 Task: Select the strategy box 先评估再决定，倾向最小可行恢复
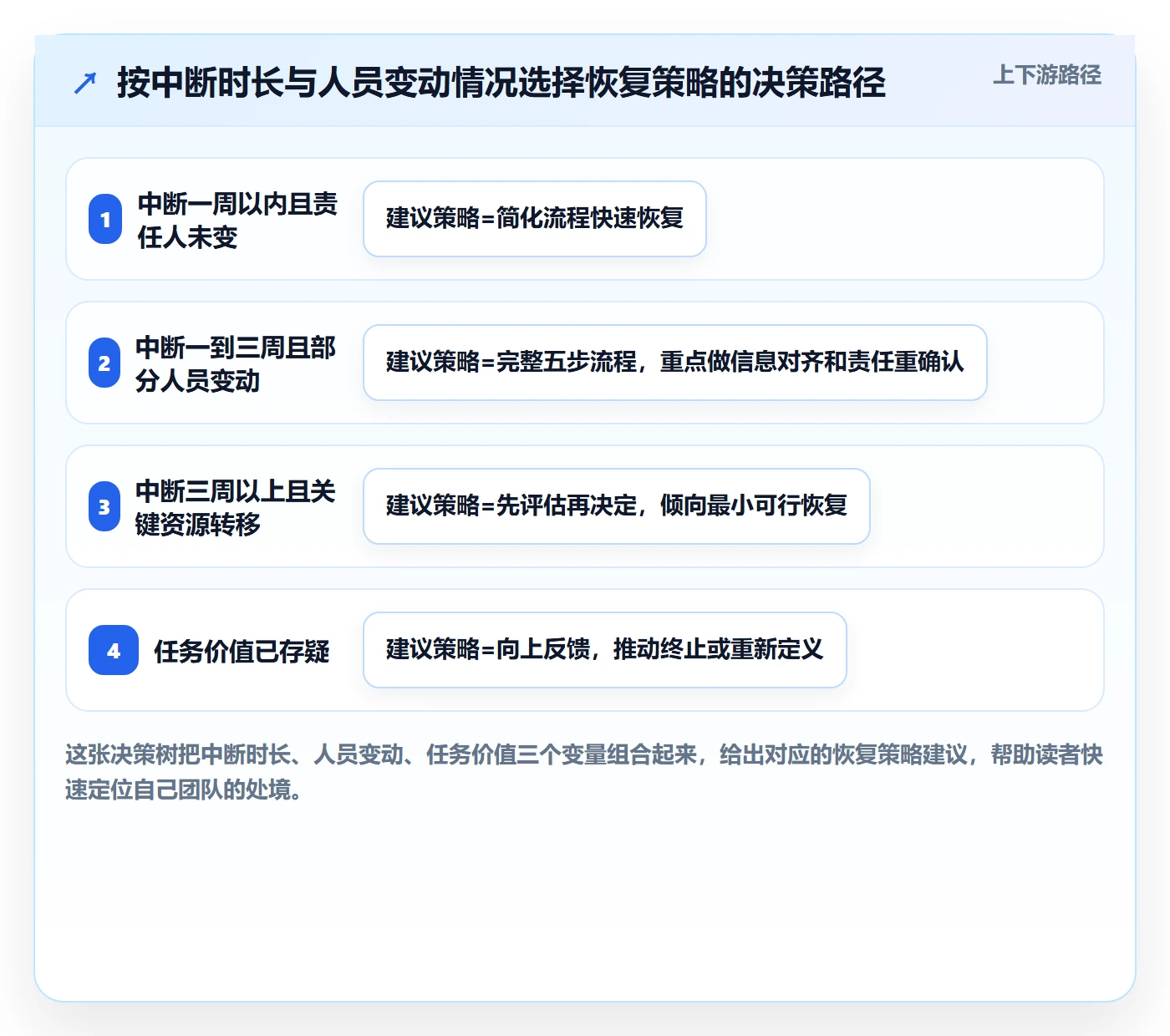click(617, 506)
